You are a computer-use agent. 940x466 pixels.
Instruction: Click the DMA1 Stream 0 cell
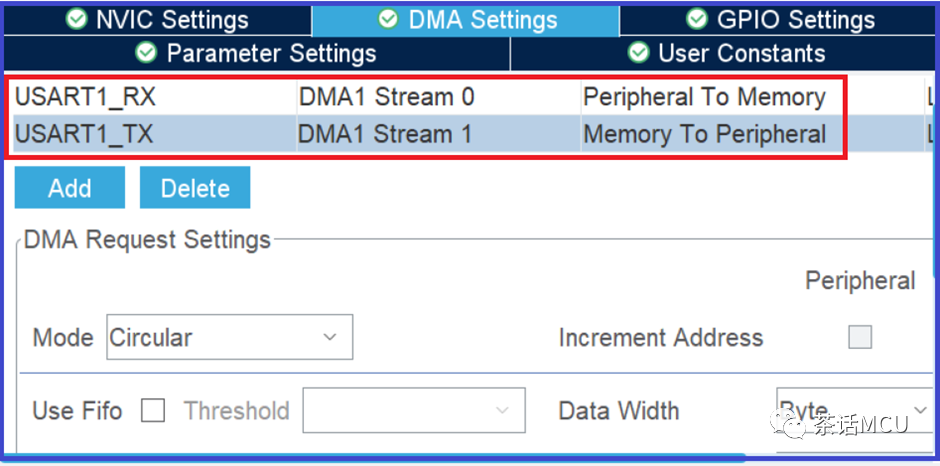[438, 97]
